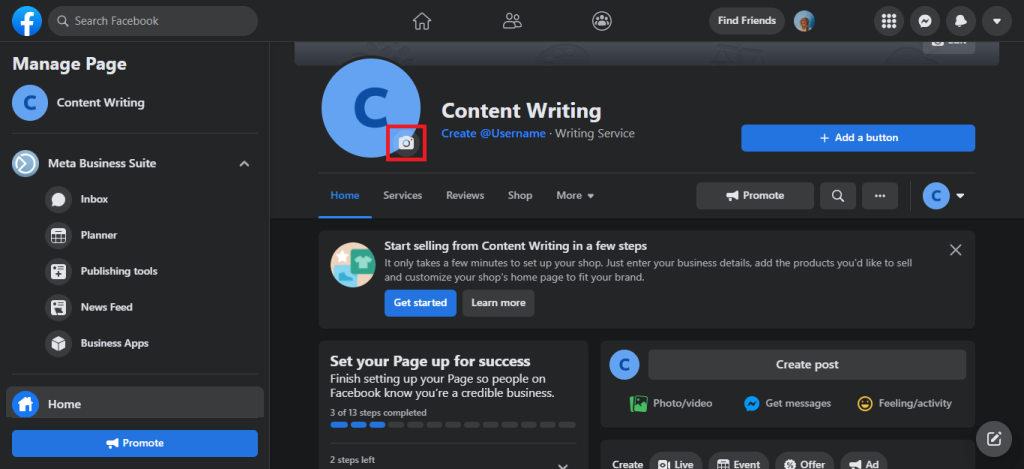Open Messenger from top bar
The width and height of the screenshot is (1024, 469).
925,21
